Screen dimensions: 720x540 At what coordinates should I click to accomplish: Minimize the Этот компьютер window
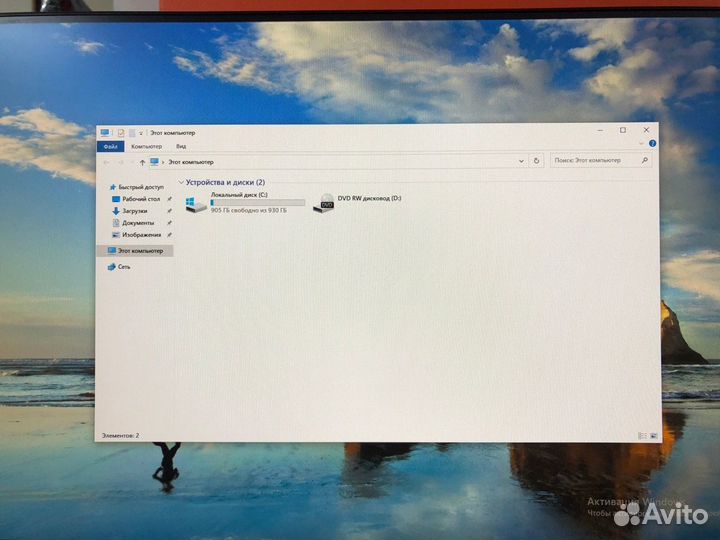(600, 130)
